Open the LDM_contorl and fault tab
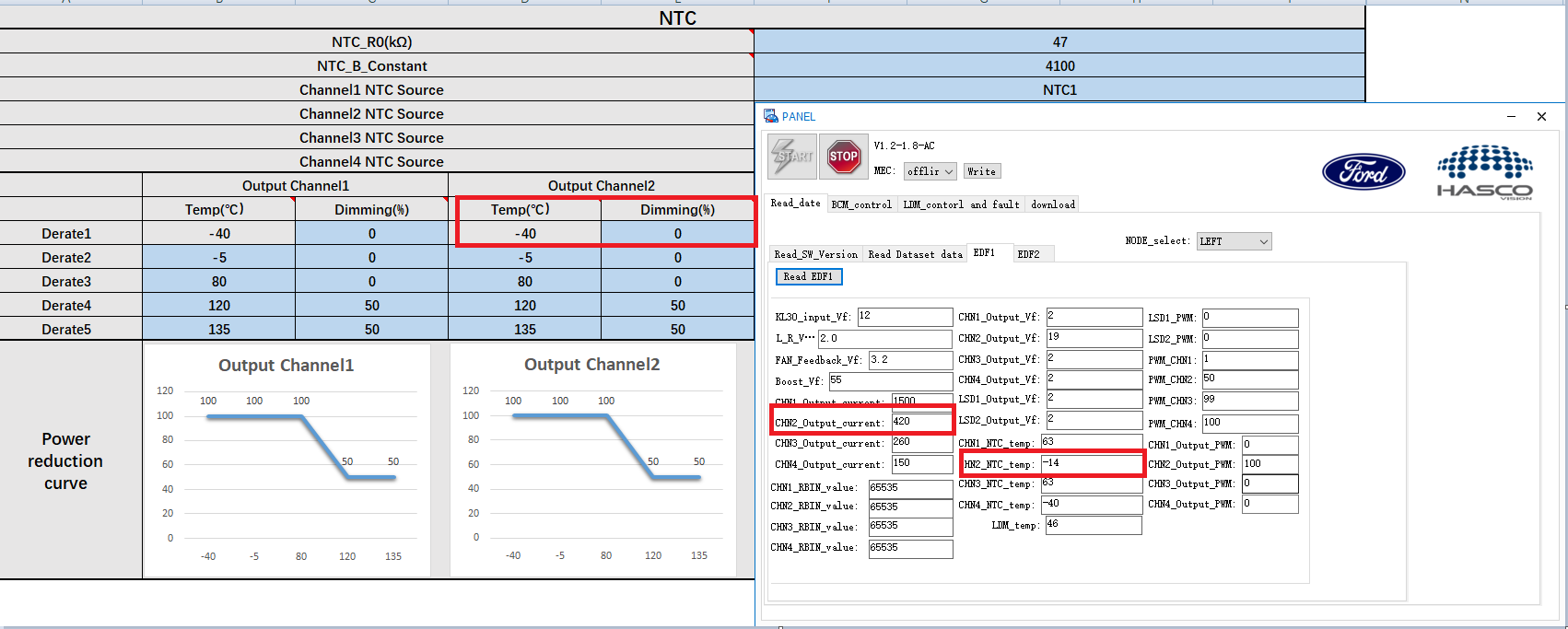Screen dimensions: 1568x629 tap(961, 204)
